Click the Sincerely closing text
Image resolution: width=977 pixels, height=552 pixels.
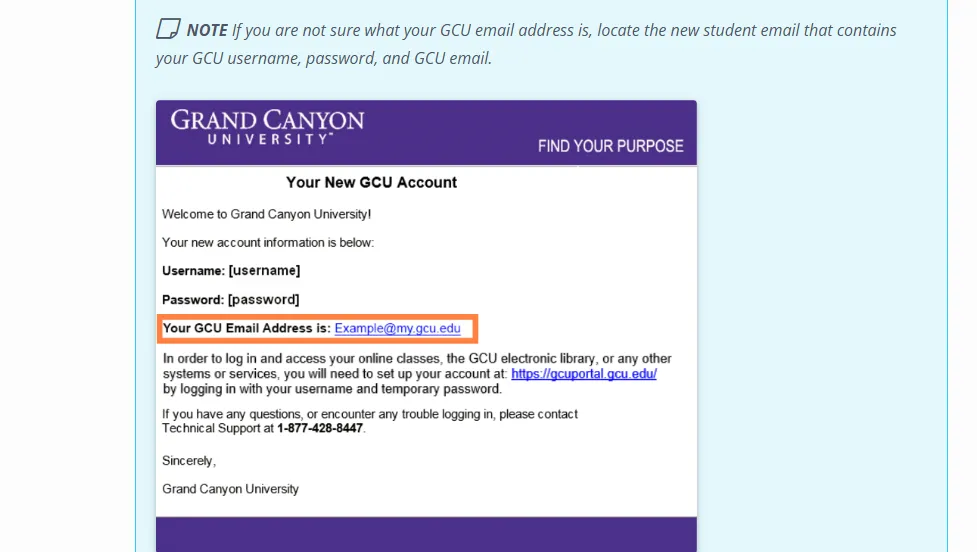[x=189, y=461]
